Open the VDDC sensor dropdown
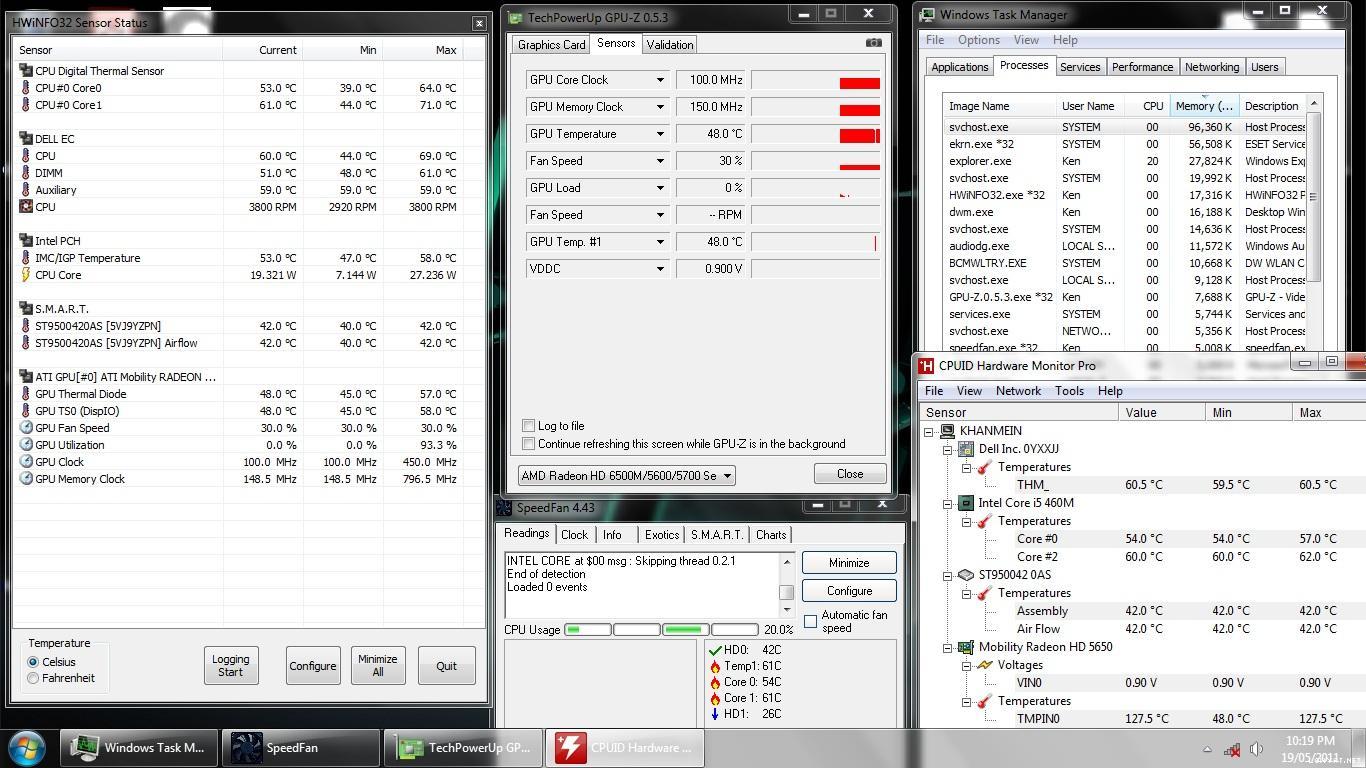Image resolution: width=1366 pixels, height=768 pixels. coord(660,268)
